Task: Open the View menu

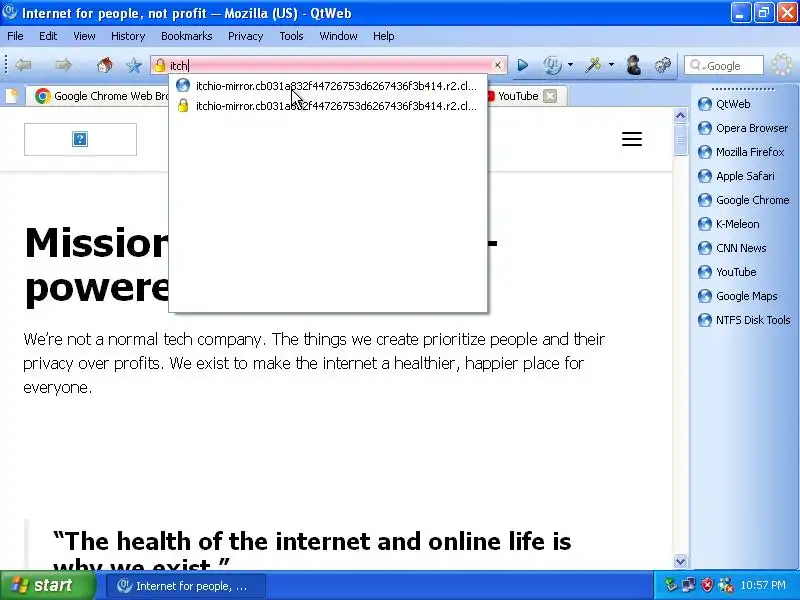Action: (x=84, y=36)
